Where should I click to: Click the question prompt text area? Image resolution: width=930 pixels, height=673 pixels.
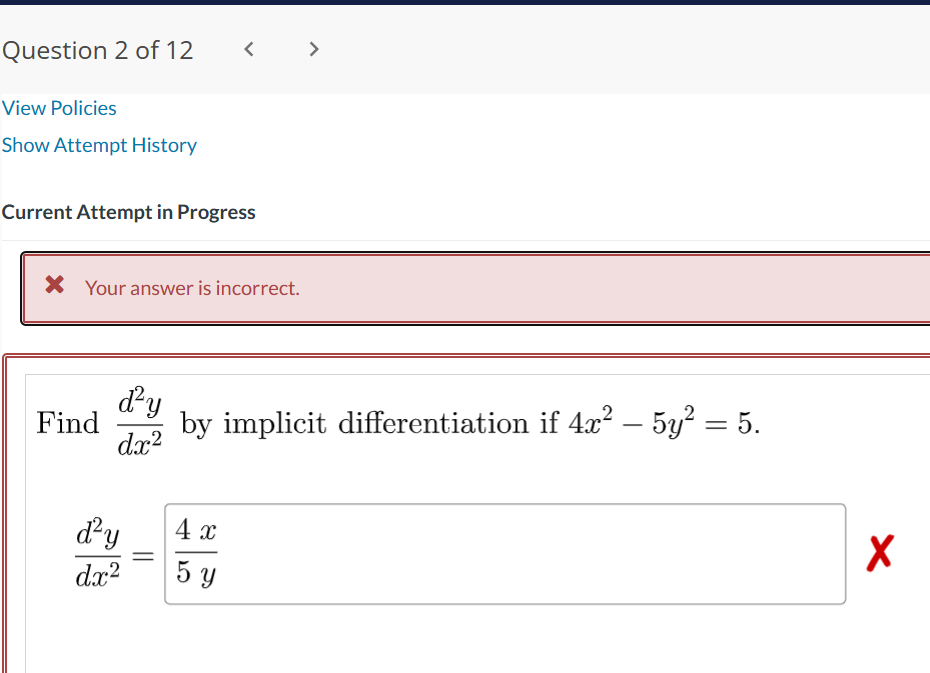pyautogui.click(x=400, y=420)
